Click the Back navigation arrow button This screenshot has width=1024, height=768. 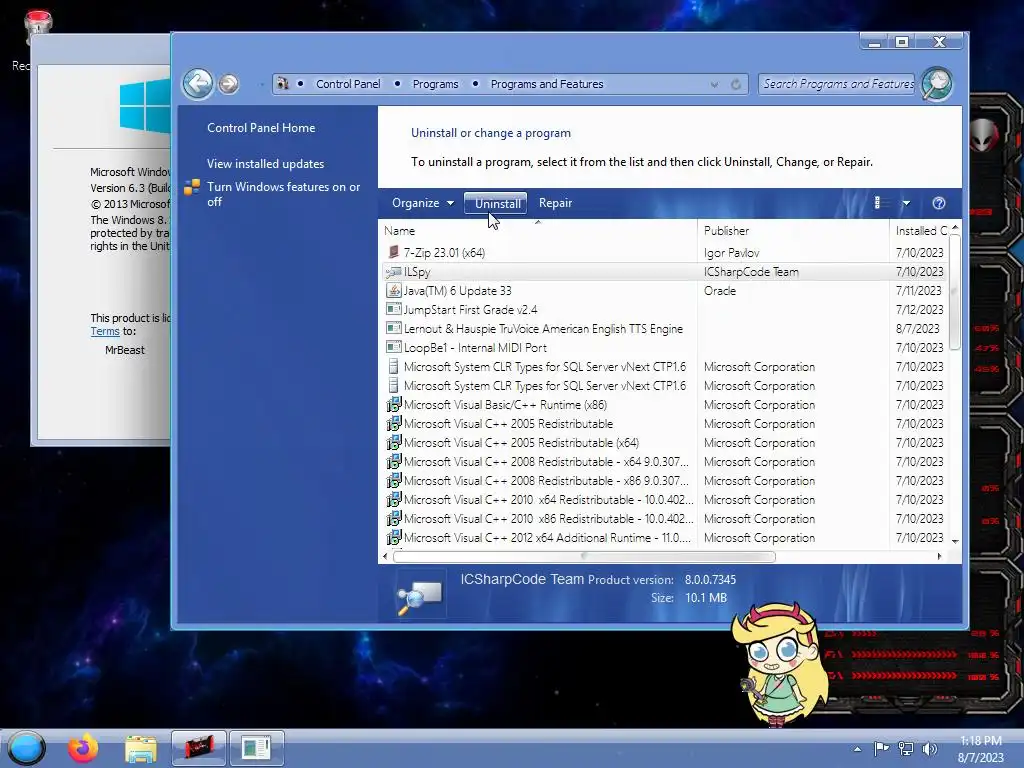[197, 84]
